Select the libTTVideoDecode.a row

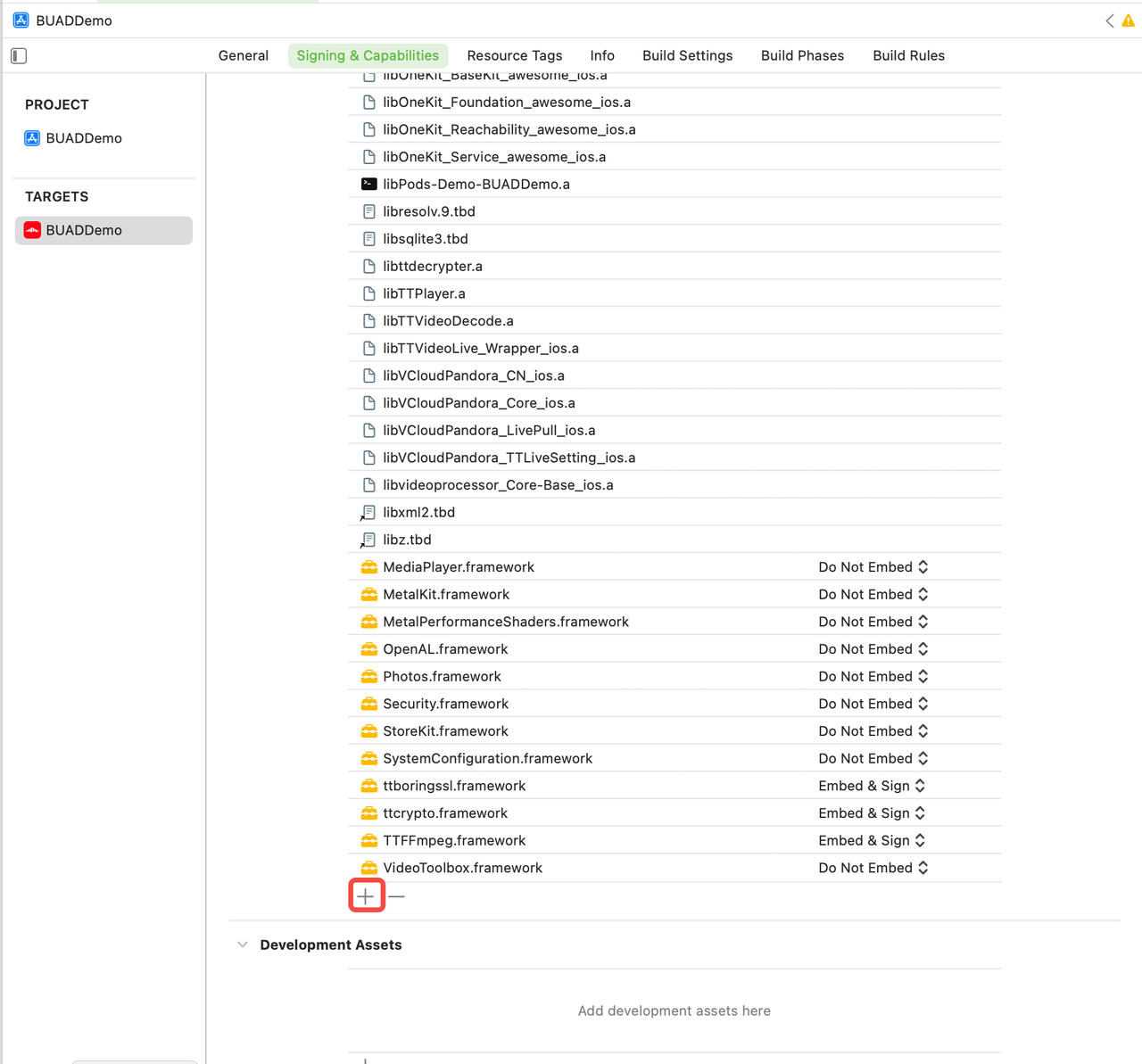tap(674, 321)
